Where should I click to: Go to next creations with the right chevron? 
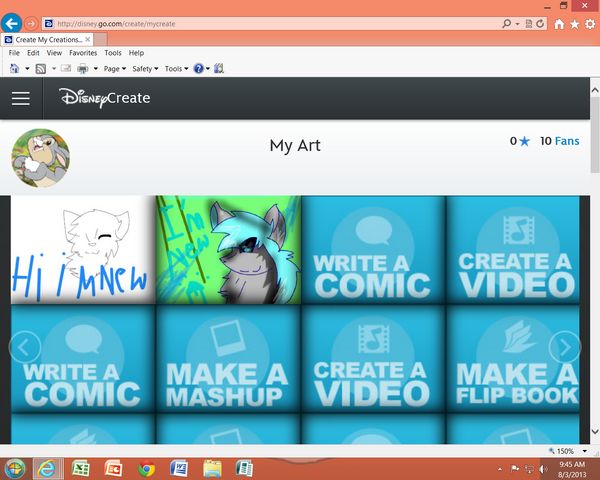[565, 347]
